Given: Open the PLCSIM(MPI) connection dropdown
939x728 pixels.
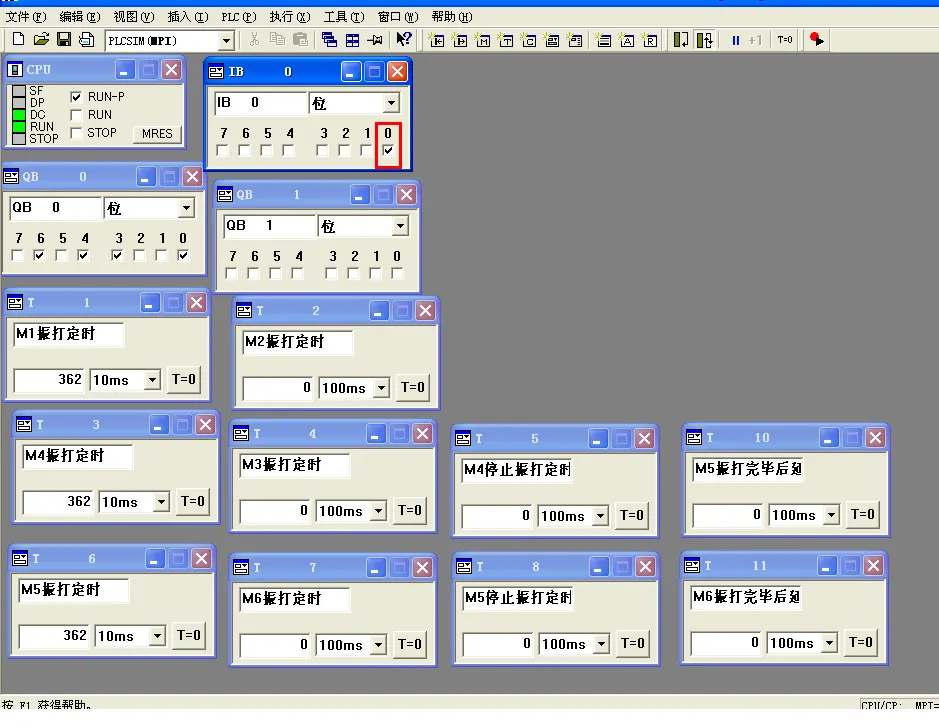Looking at the screenshot, I should point(226,41).
